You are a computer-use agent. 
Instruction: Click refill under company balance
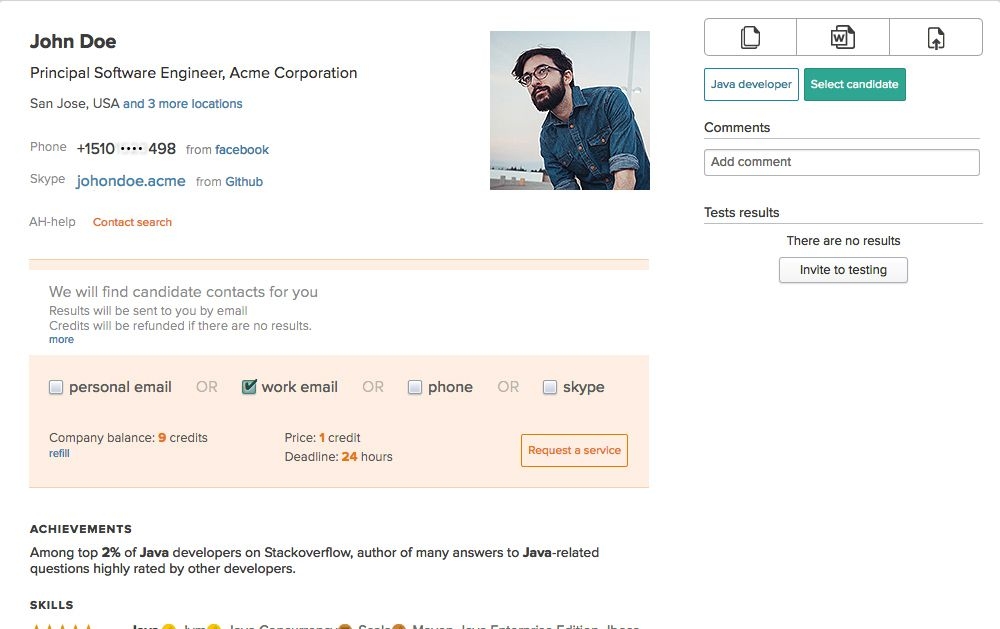(x=59, y=454)
